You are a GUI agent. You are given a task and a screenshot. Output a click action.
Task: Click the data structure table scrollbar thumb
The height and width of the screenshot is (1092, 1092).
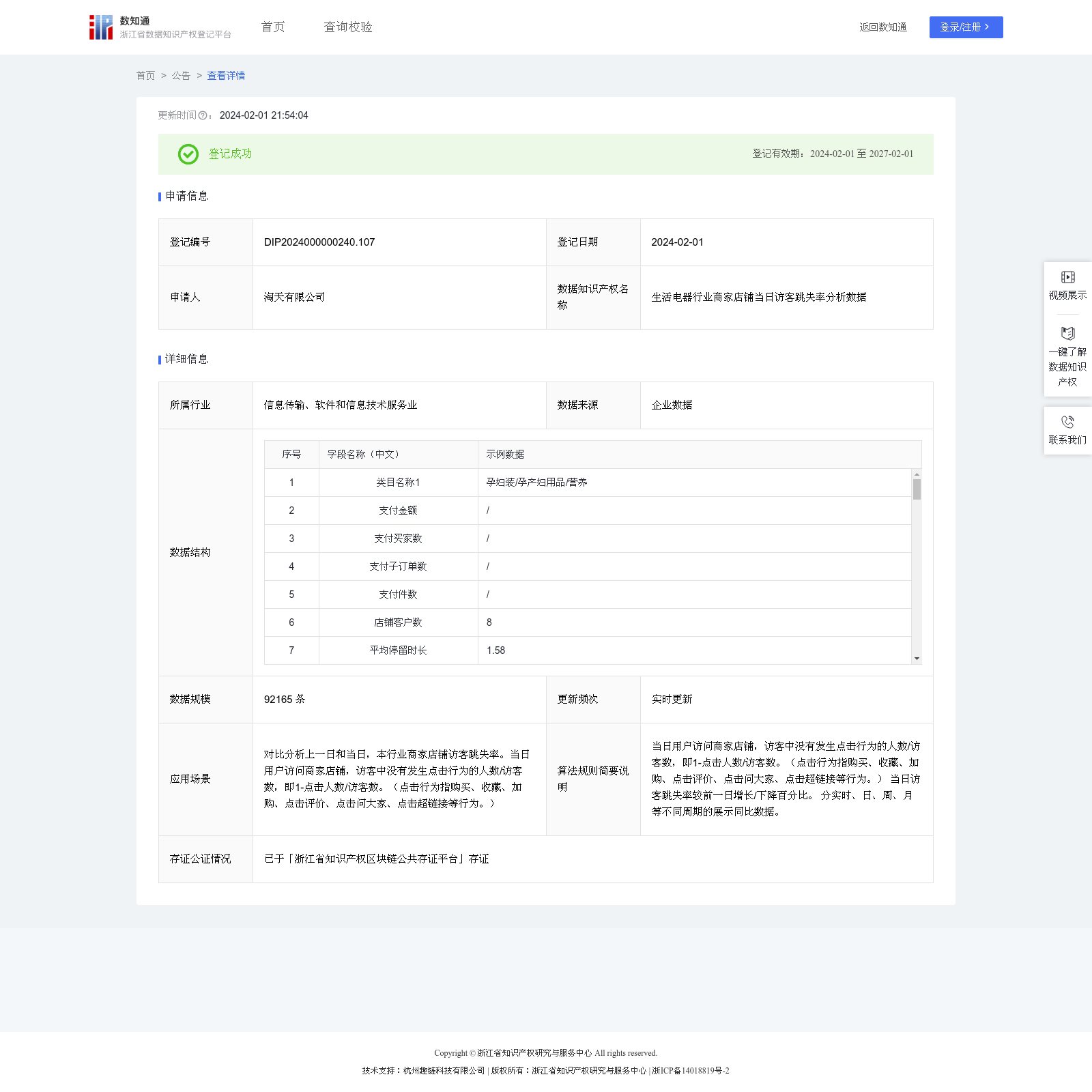click(x=917, y=489)
